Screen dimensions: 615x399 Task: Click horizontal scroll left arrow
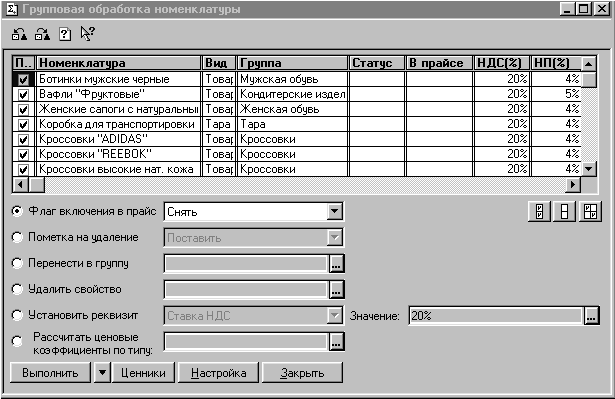[20, 184]
